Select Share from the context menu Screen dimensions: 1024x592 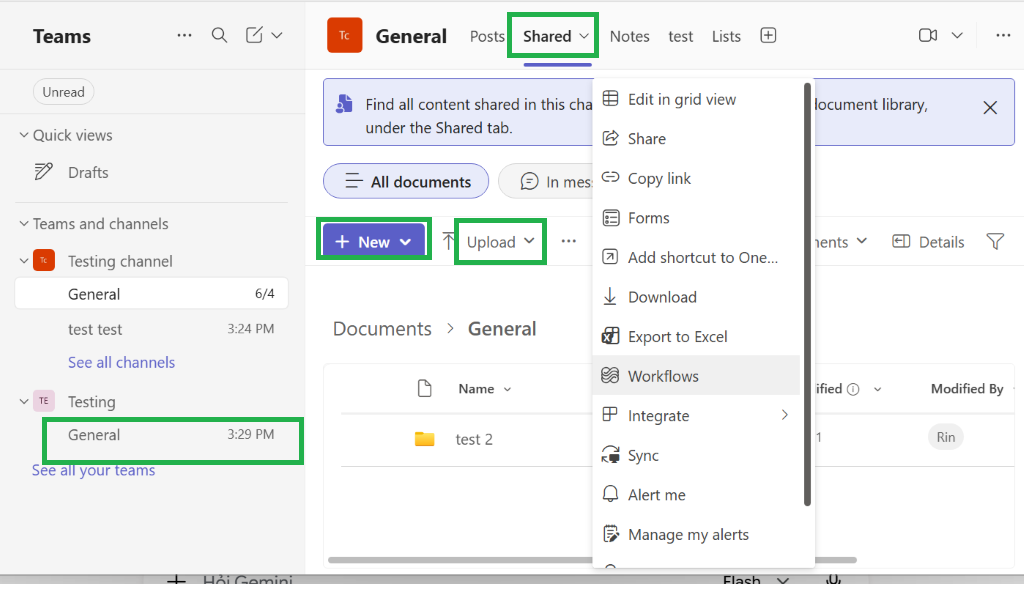click(x=696, y=139)
